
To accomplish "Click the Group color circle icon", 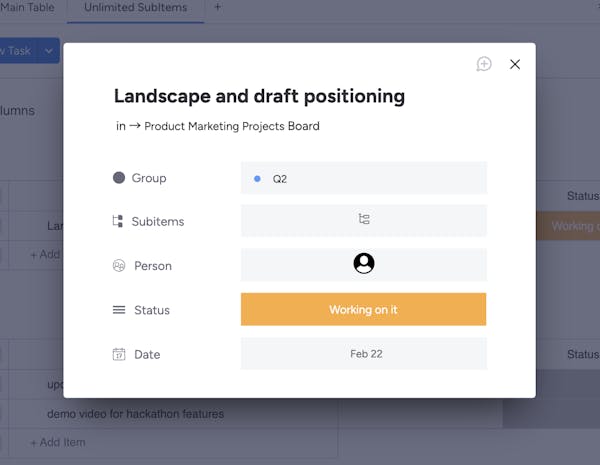I will [119, 178].
